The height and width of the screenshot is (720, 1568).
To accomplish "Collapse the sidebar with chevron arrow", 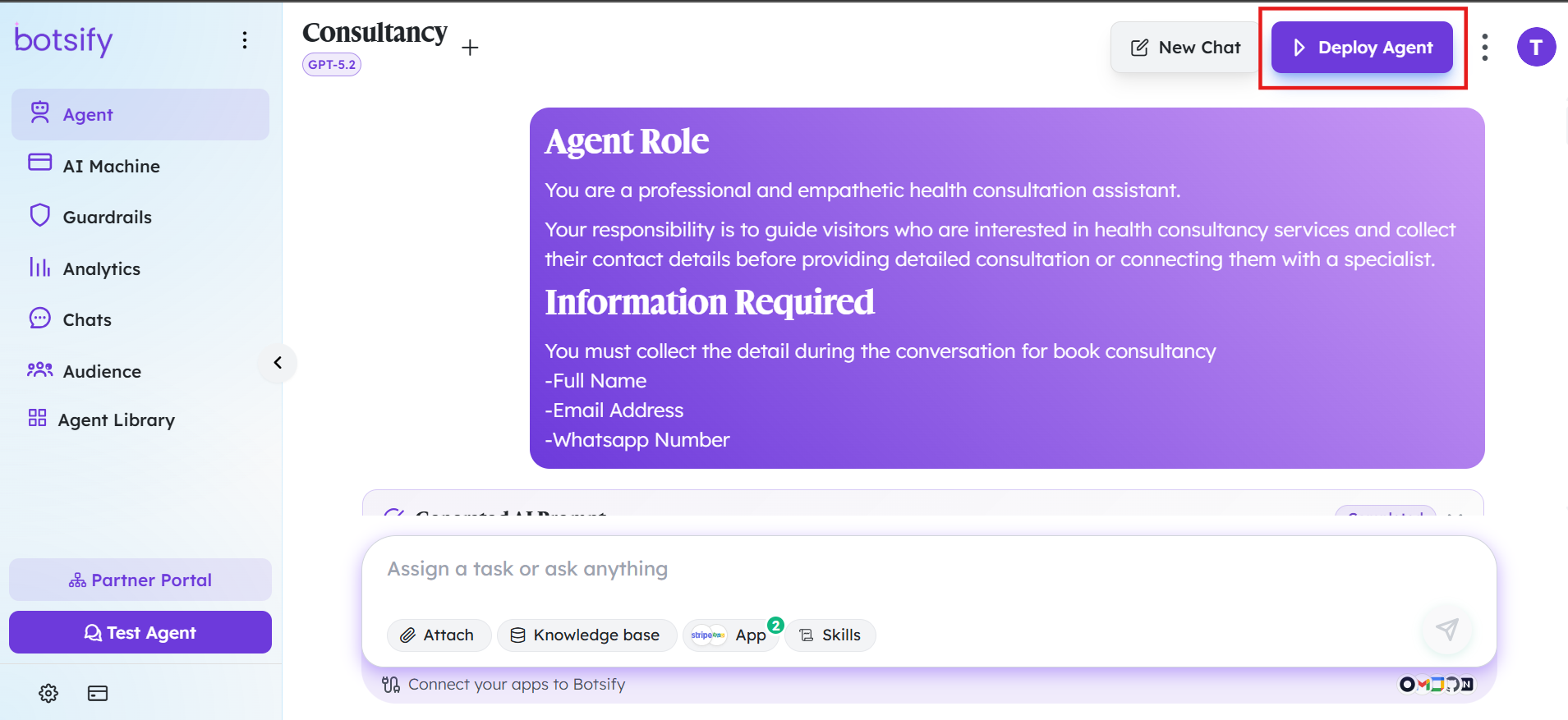I will click(278, 363).
